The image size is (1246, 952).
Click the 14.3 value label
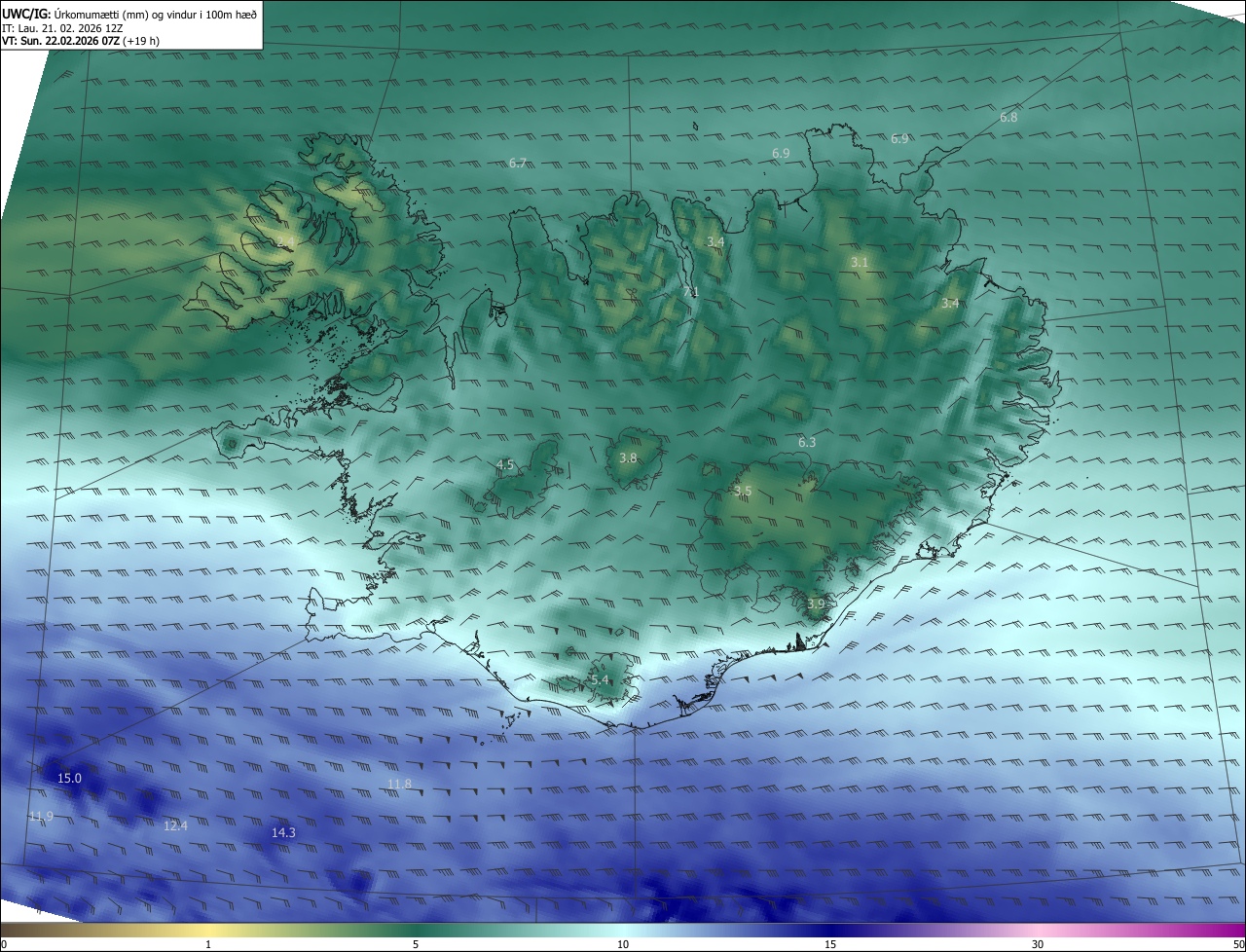[x=283, y=833]
